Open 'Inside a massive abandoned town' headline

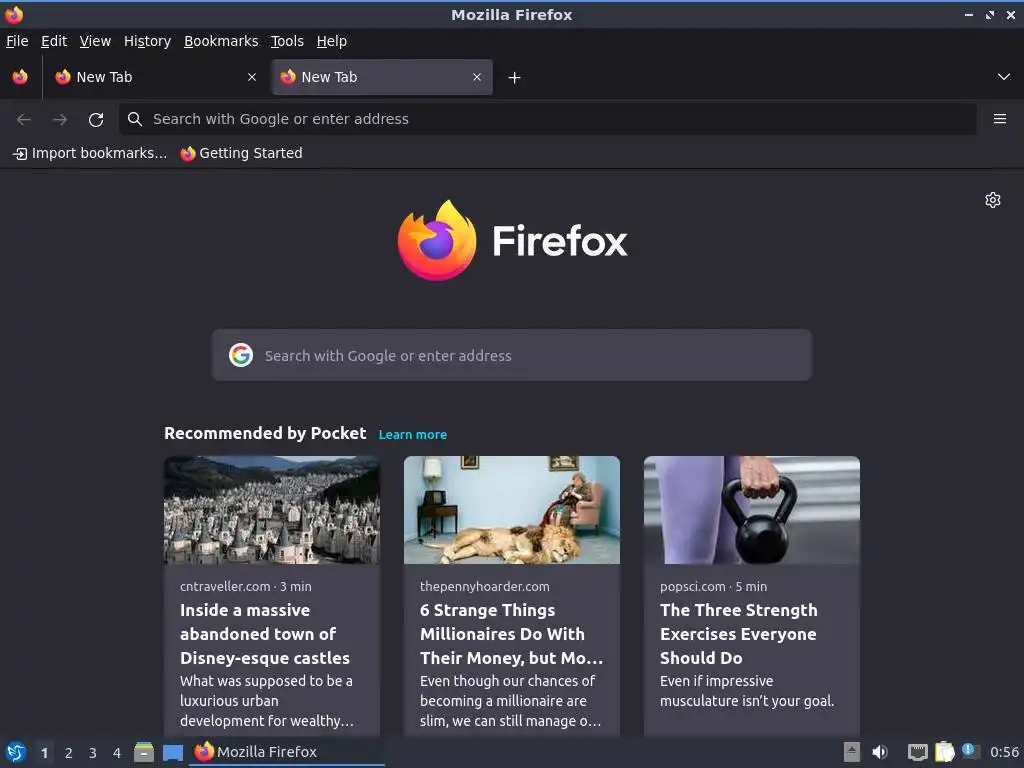tap(265, 634)
